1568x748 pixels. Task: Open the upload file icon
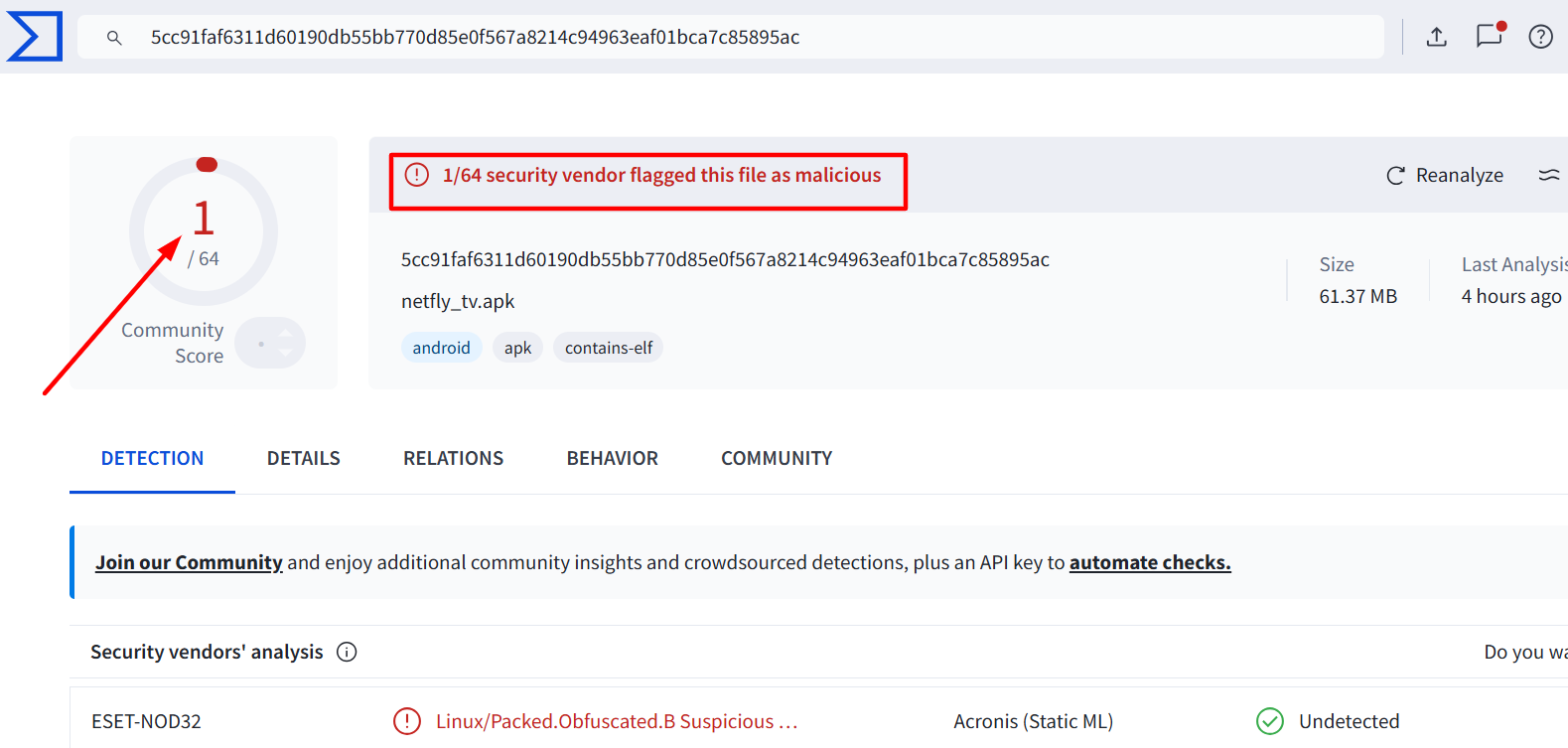click(x=1436, y=37)
